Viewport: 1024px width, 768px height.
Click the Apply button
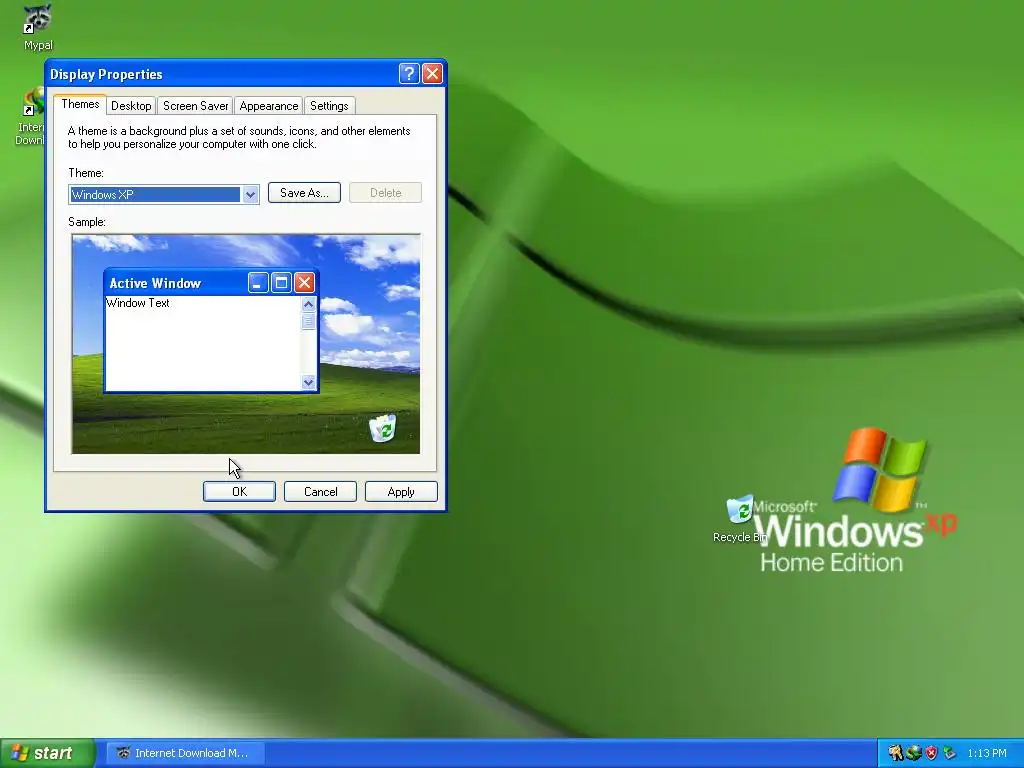tap(401, 492)
